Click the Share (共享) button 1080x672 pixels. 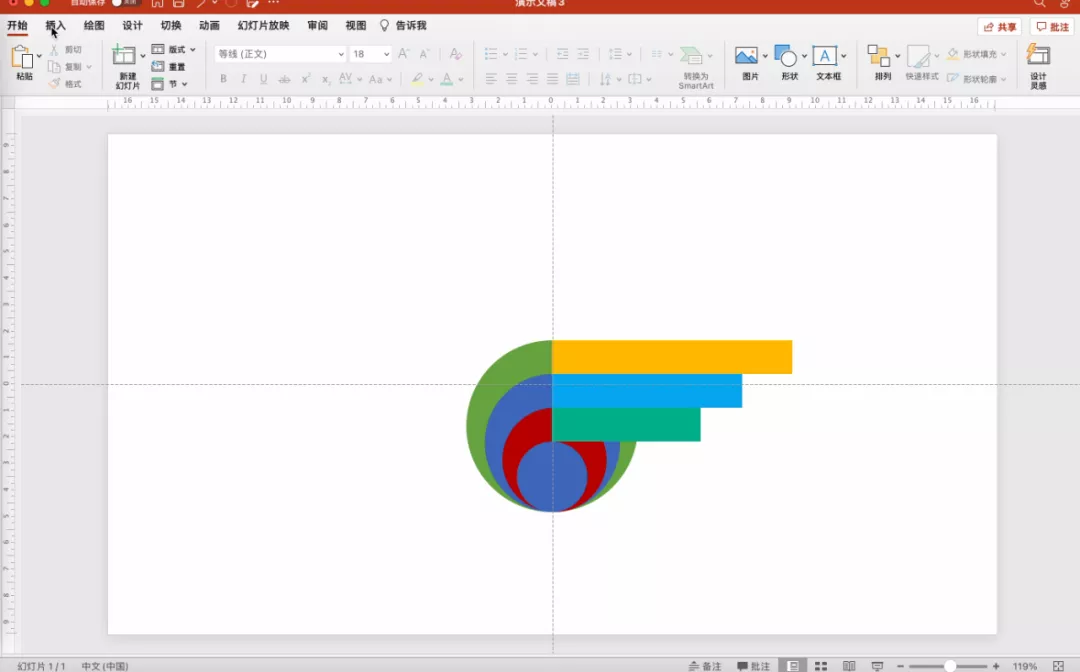tap(999, 27)
